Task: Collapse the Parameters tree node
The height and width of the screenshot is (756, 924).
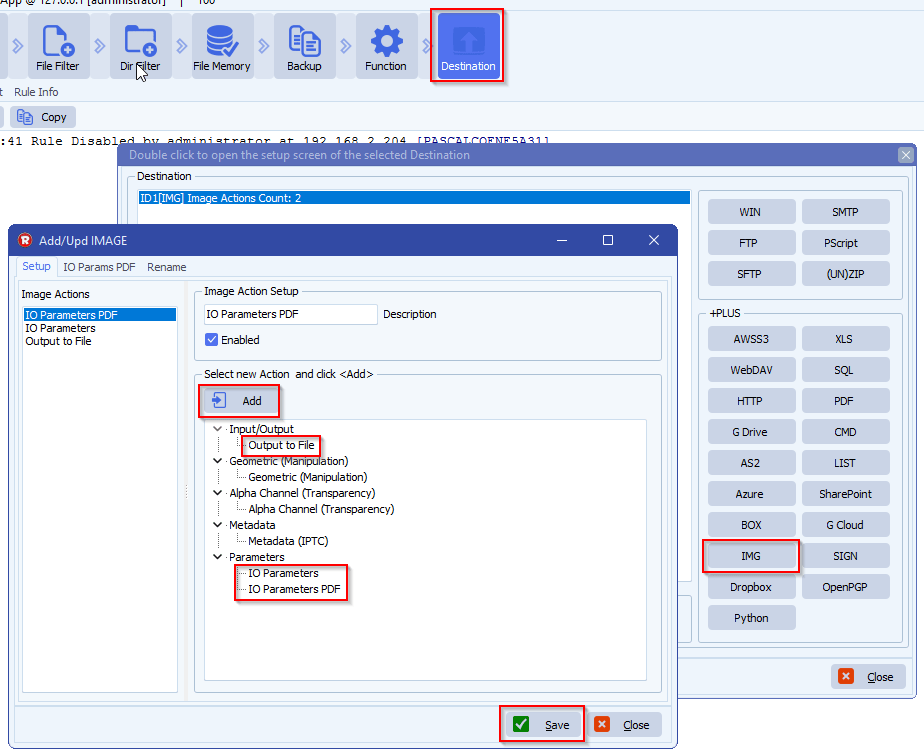Action: click(x=217, y=557)
